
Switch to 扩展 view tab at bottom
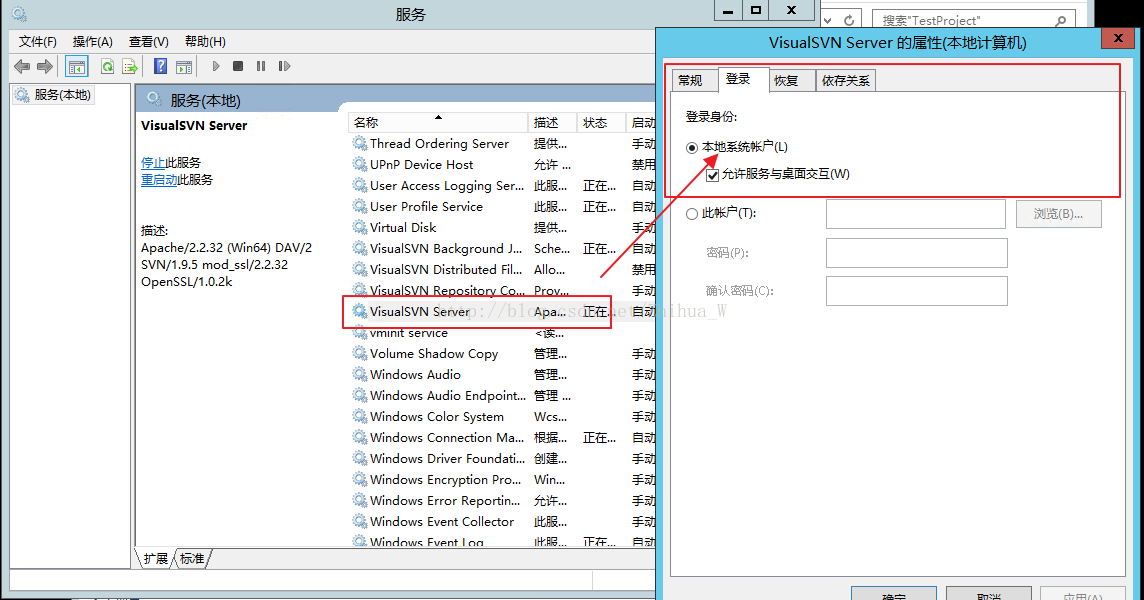[x=155, y=558]
